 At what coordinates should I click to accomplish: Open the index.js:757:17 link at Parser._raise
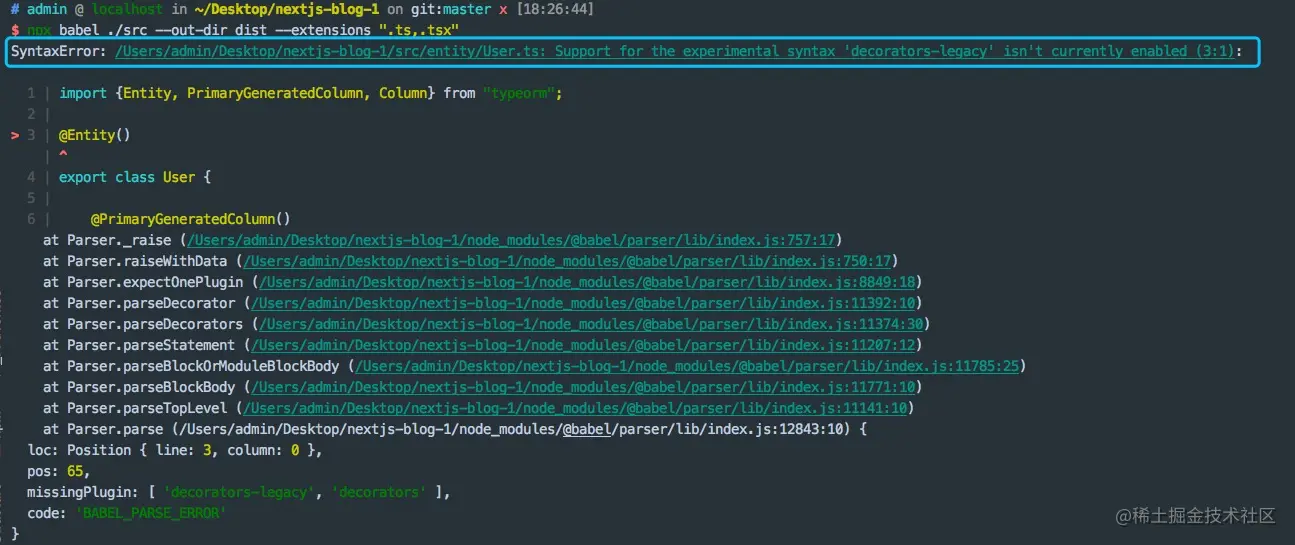tap(511, 240)
